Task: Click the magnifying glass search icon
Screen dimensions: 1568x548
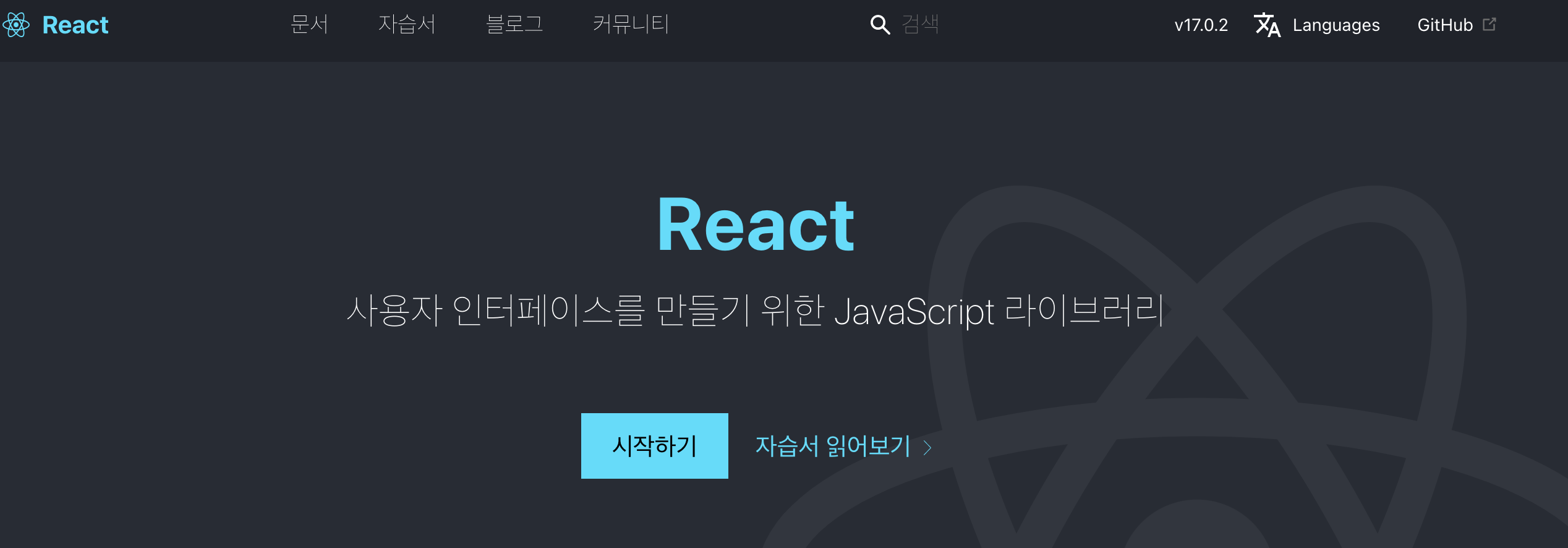Action: pyautogui.click(x=880, y=25)
